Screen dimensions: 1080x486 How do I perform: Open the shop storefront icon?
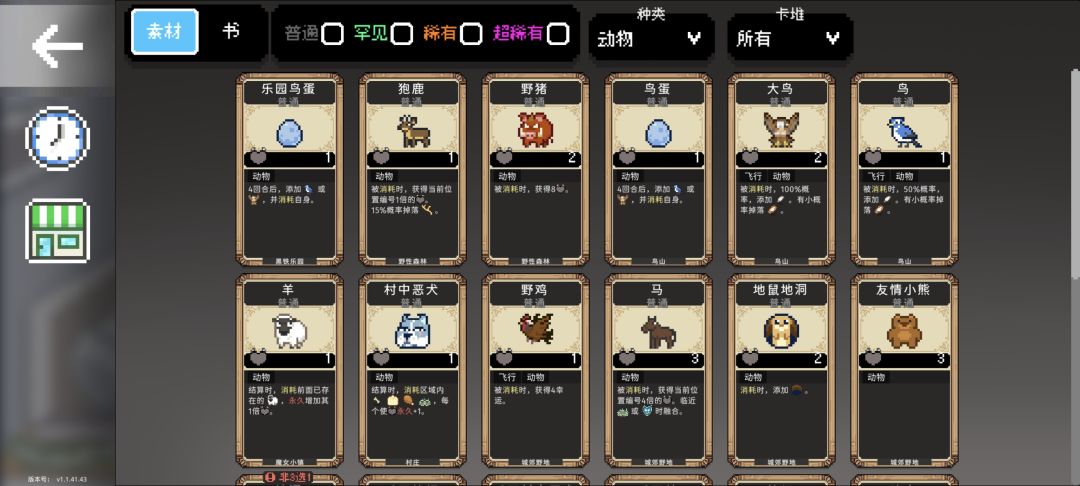[x=57, y=231]
